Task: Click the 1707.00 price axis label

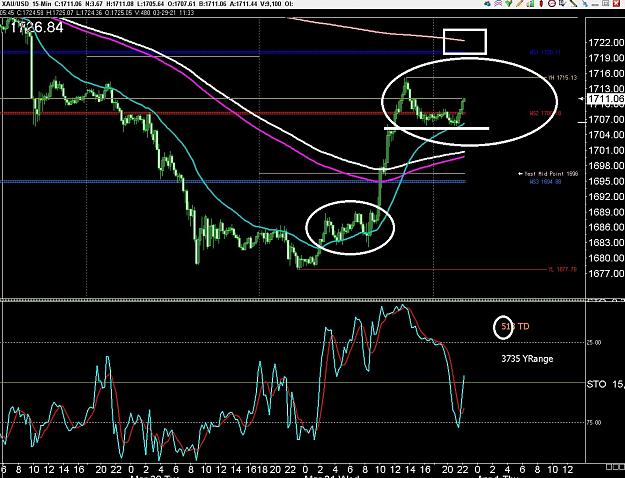Action: [606, 119]
